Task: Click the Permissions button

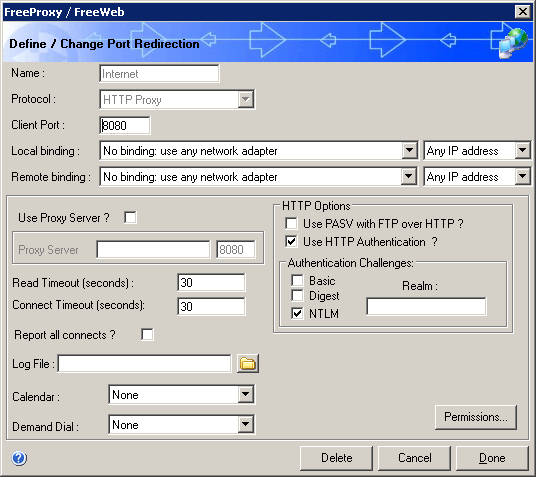Action: [x=476, y=417]
